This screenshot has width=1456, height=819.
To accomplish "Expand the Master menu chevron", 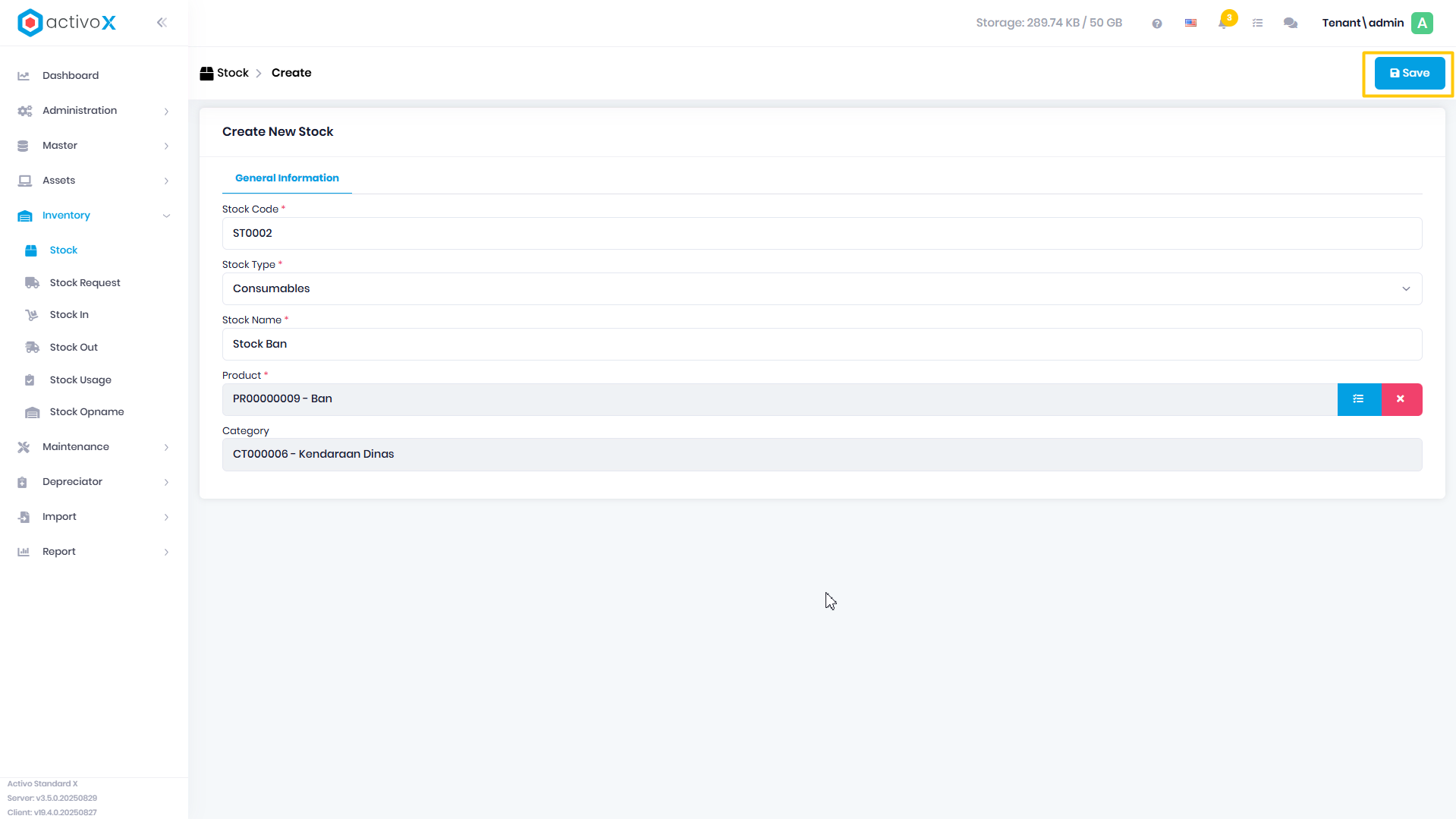I will (166, 146).
